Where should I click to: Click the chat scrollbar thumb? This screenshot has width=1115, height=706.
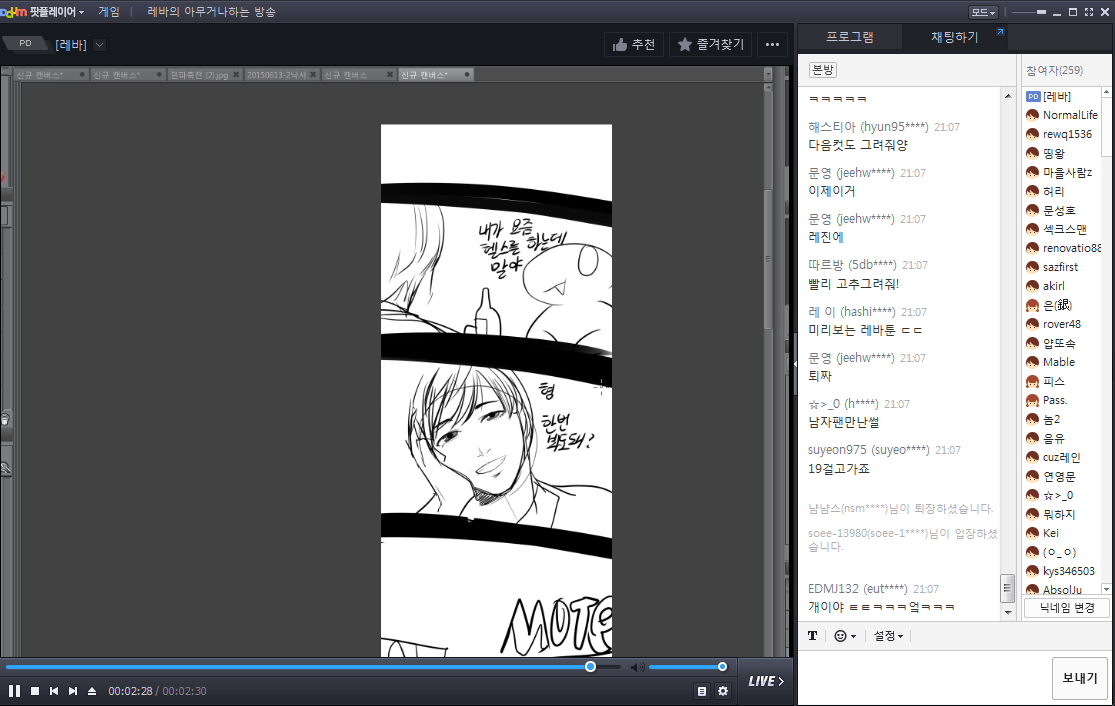[1007, 587]
